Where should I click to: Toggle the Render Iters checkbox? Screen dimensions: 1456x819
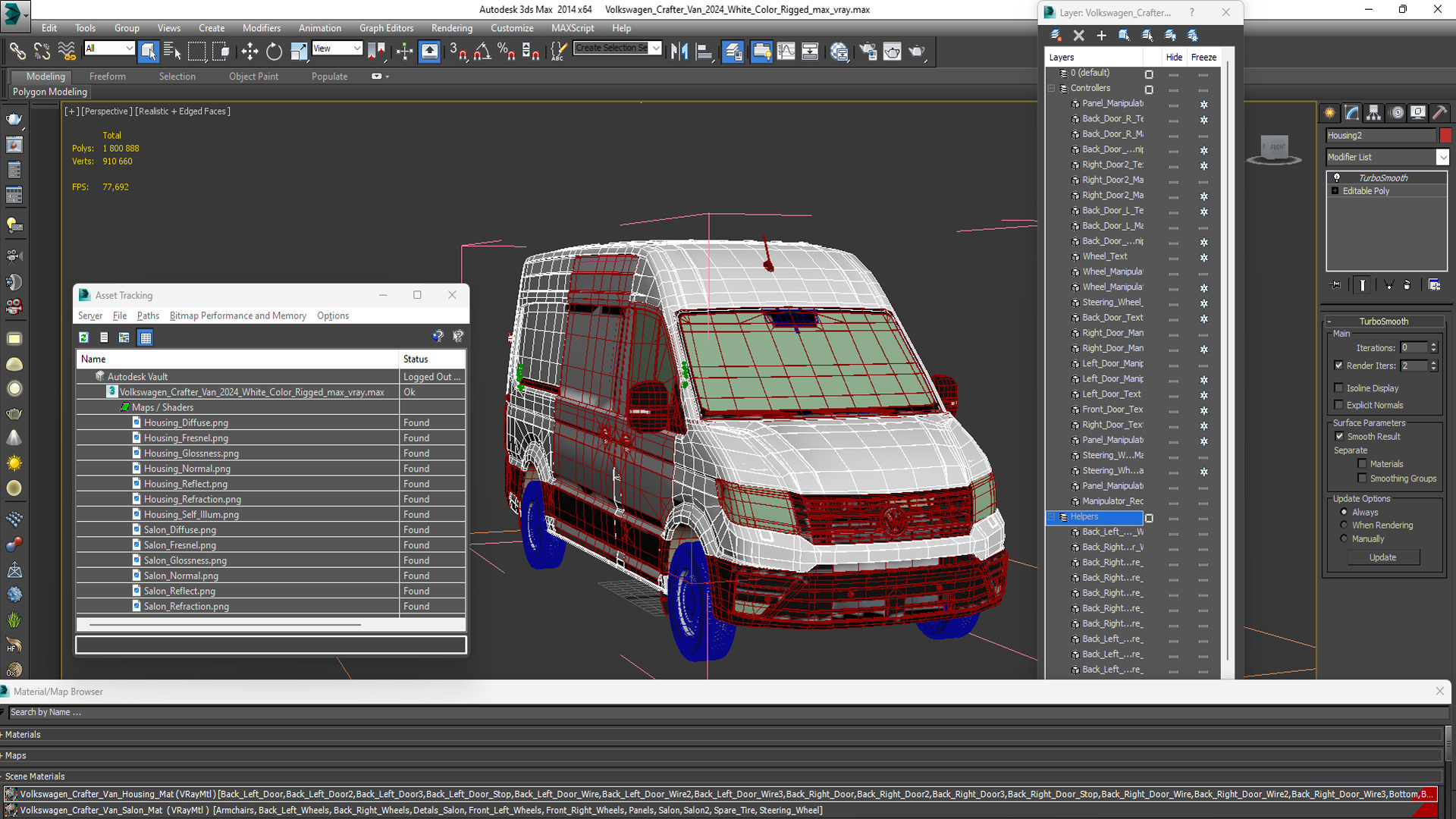click(1338, 366)
